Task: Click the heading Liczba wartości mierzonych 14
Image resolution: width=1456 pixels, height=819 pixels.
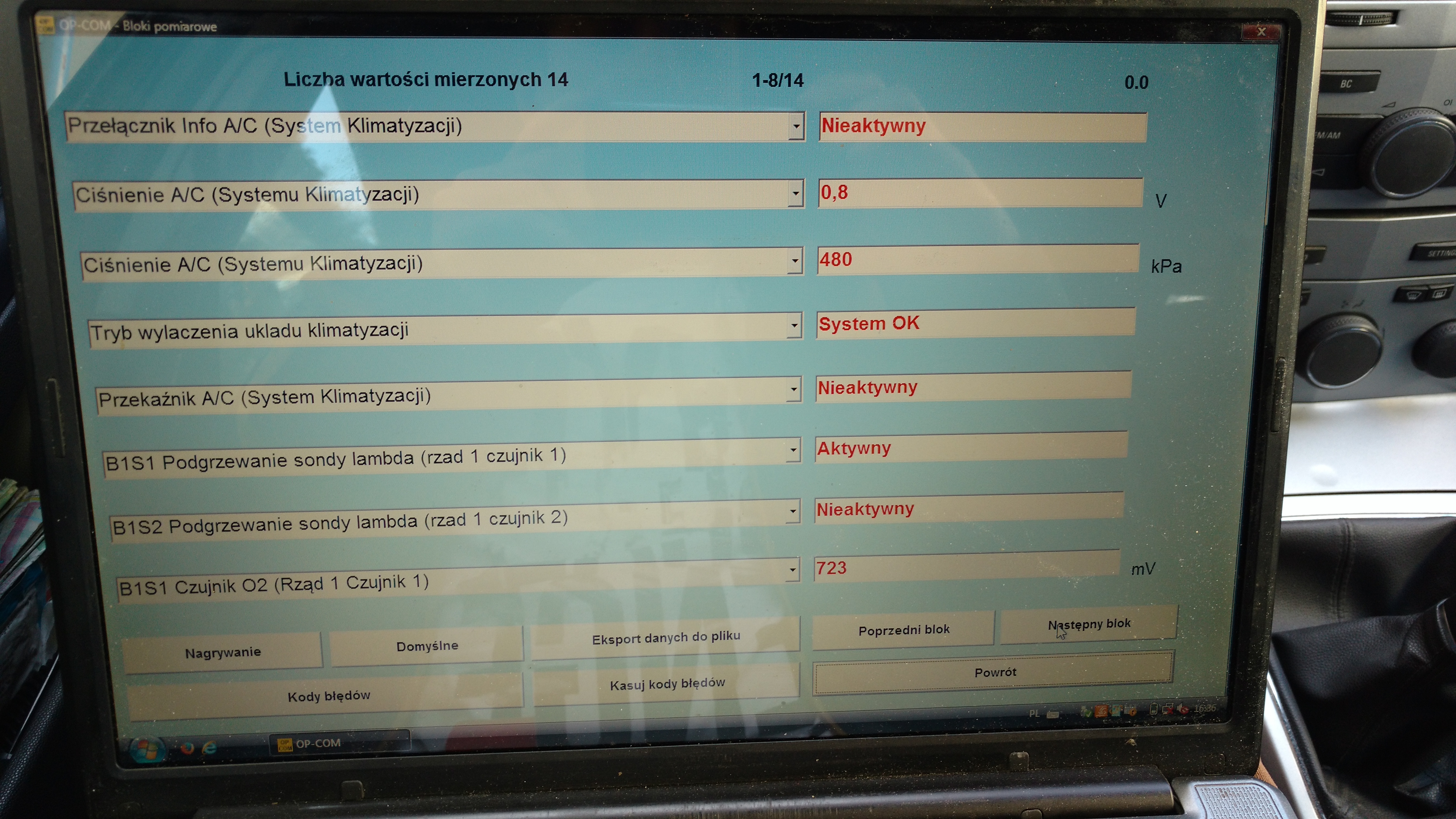Action: (x=426, y=80)
